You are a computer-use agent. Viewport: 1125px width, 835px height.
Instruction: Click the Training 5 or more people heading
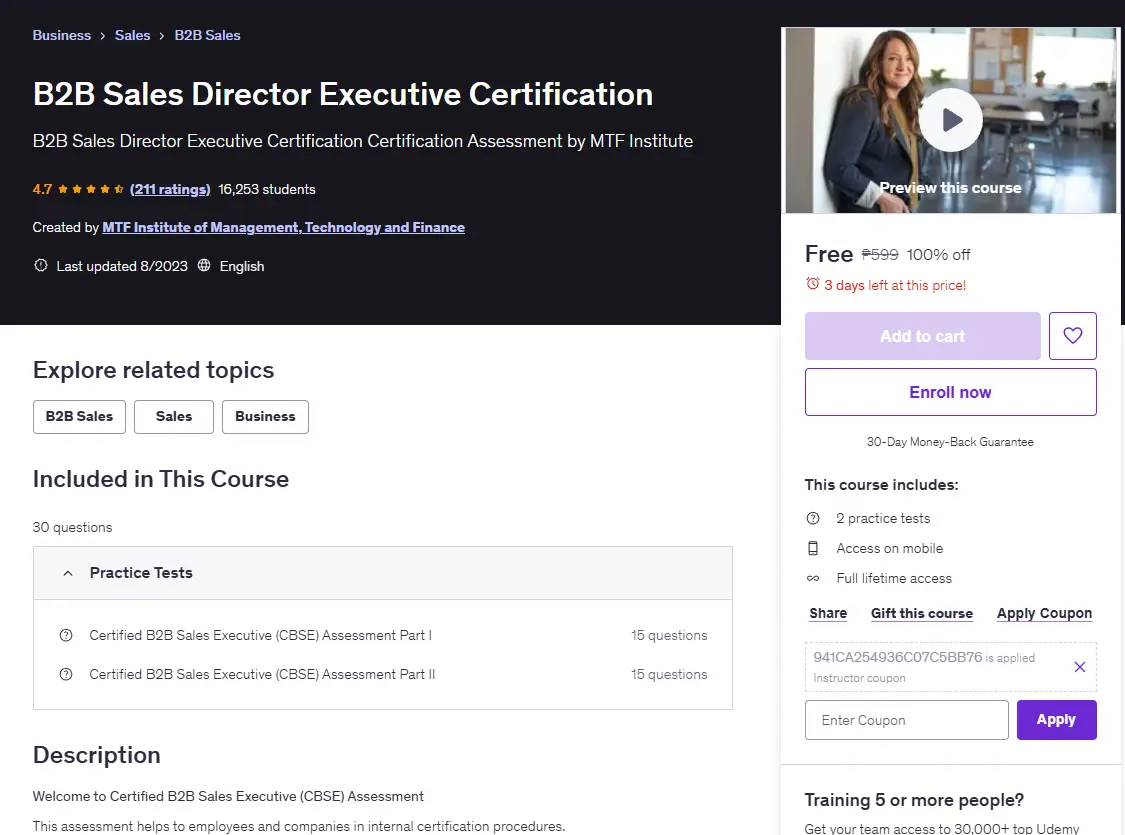point(914,800)
